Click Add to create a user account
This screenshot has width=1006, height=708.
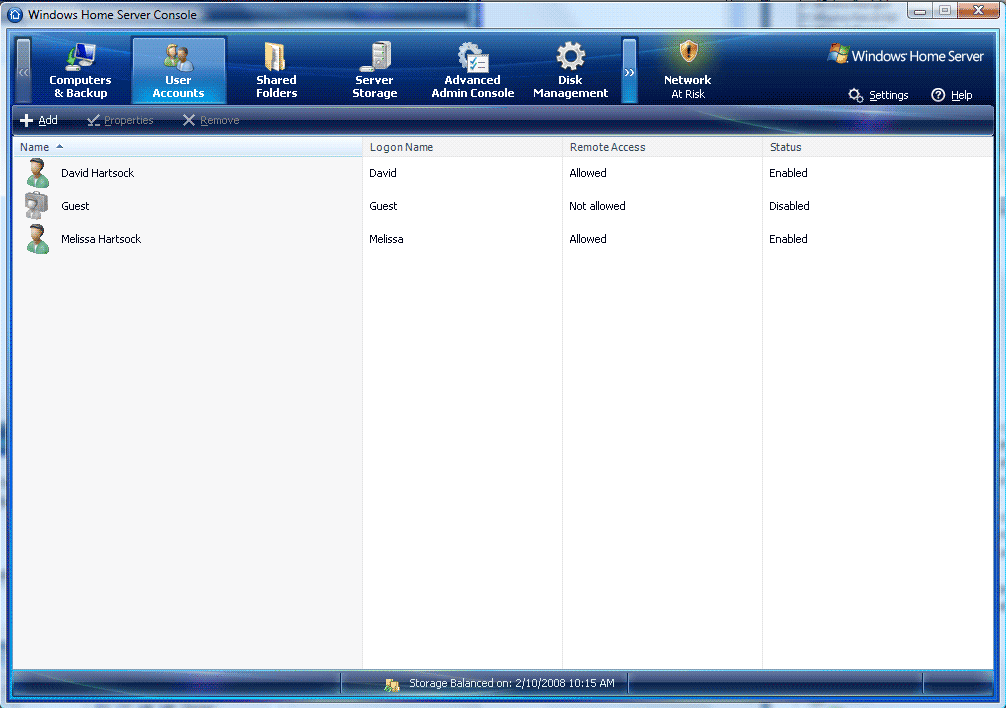[x=39, y=120]
